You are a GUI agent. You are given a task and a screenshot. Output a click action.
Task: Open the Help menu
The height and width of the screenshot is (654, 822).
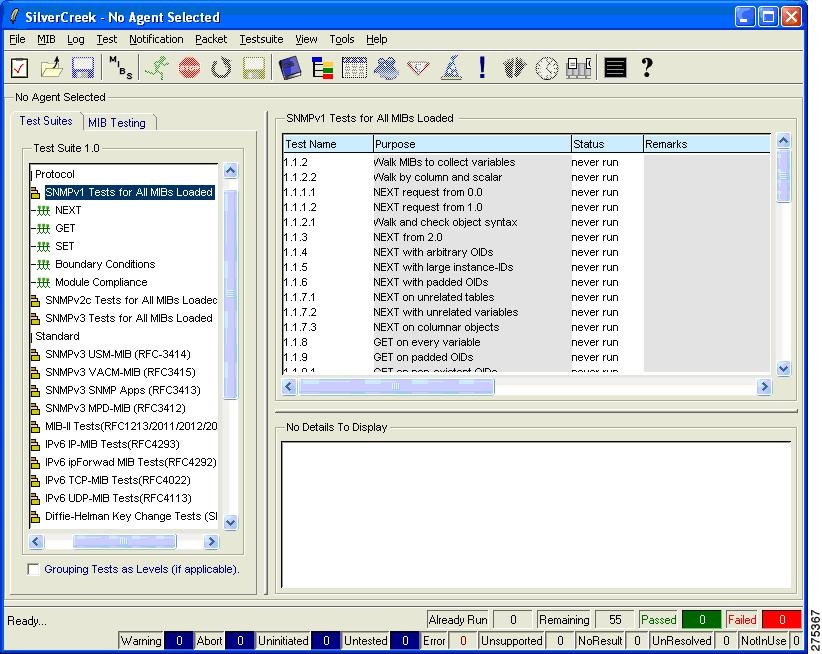pyautogui.click(x=376, y=39)
